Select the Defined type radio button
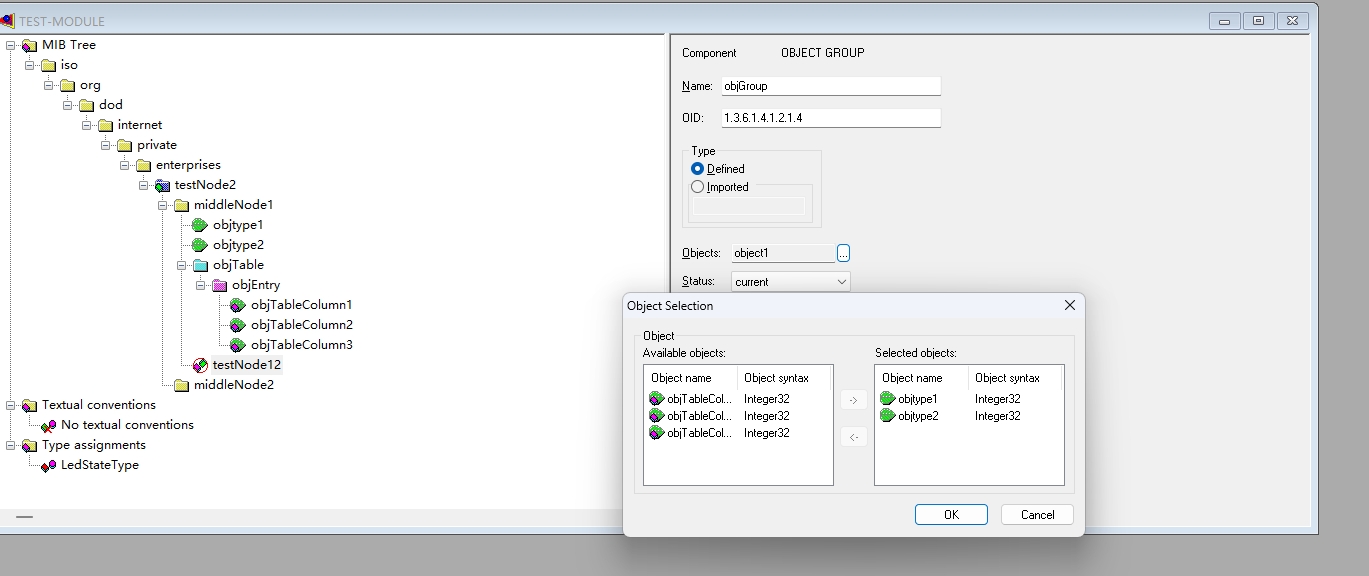This screenshot has height=576, width=1369. point(698,169)
